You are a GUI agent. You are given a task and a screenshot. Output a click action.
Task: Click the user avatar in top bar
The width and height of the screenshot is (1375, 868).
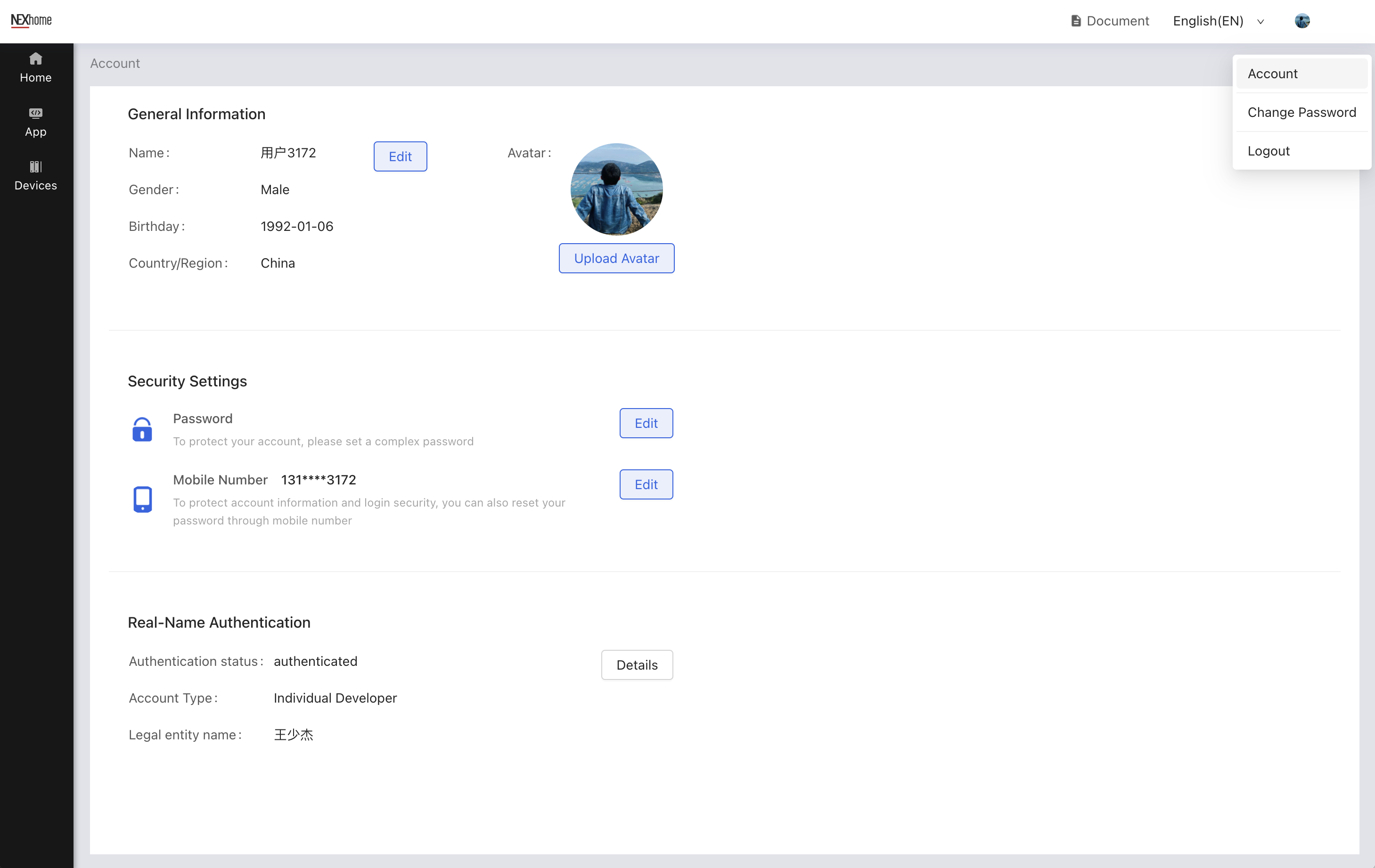(1302, 21)
